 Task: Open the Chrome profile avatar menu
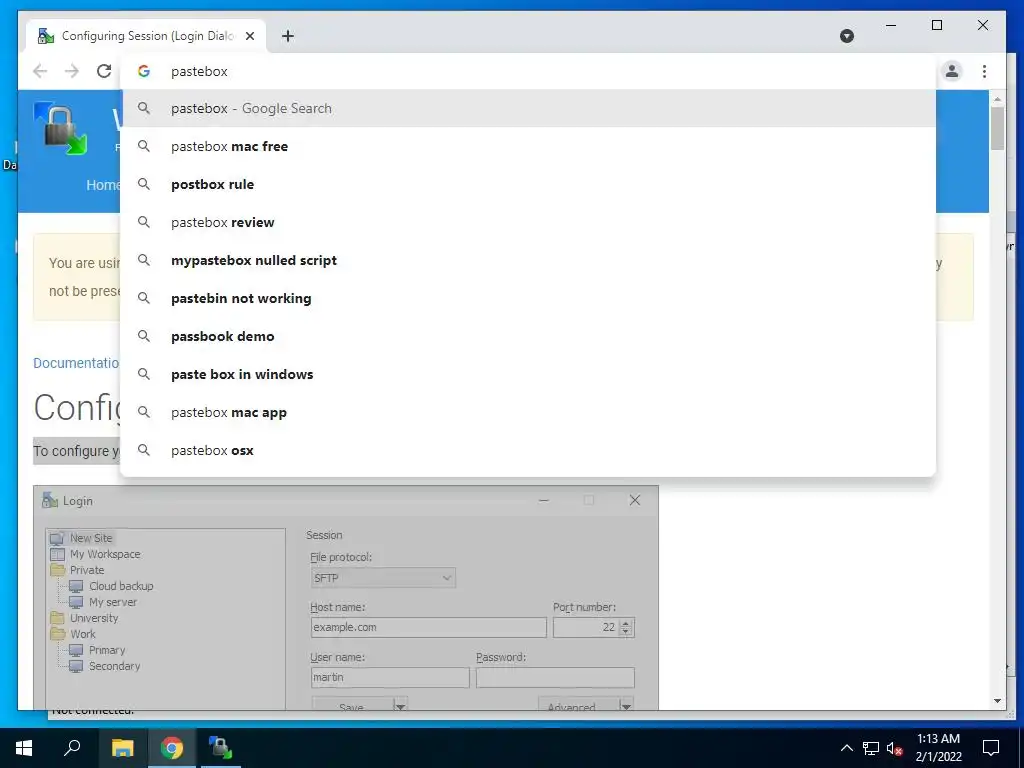tap(952, 71)
